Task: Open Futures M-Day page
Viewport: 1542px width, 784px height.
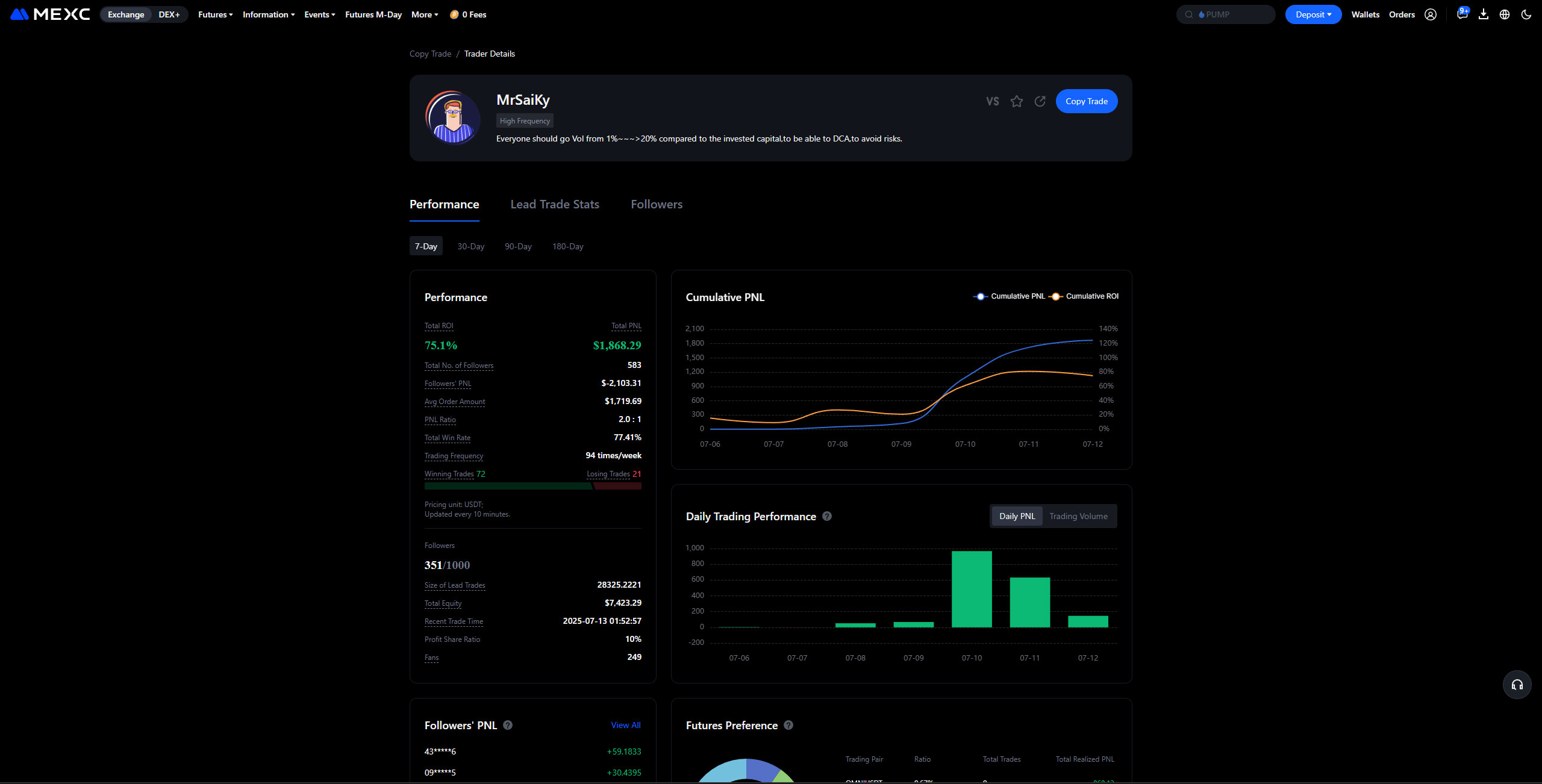Action: (373, 14)
